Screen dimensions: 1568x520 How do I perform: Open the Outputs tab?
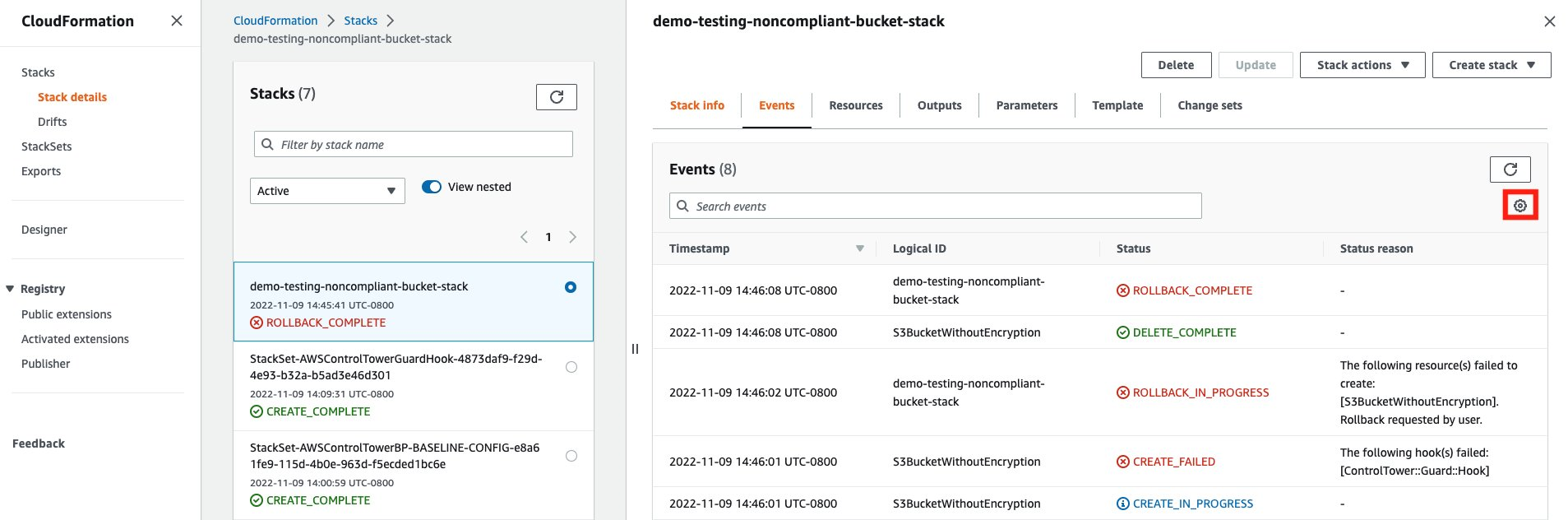tap(940, 105)
